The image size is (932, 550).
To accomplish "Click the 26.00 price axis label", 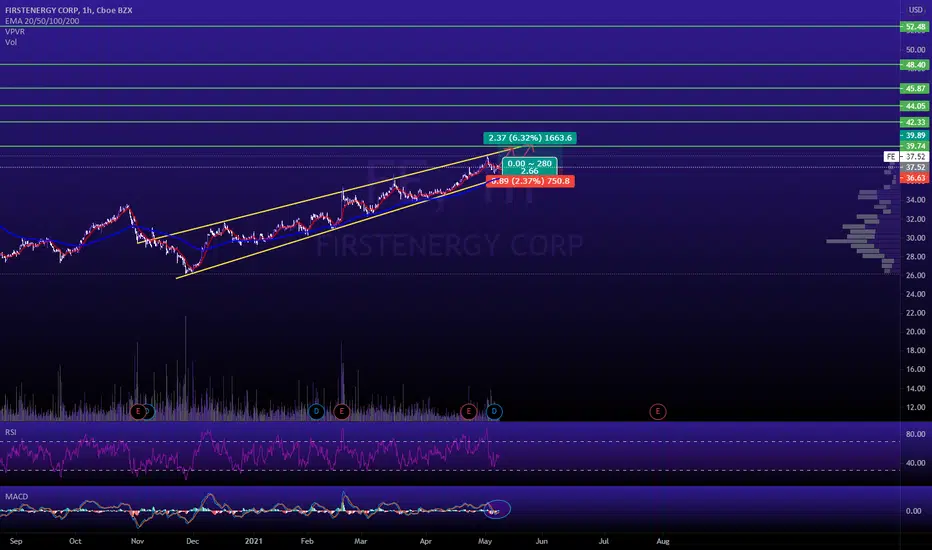I will coord(915,275).
